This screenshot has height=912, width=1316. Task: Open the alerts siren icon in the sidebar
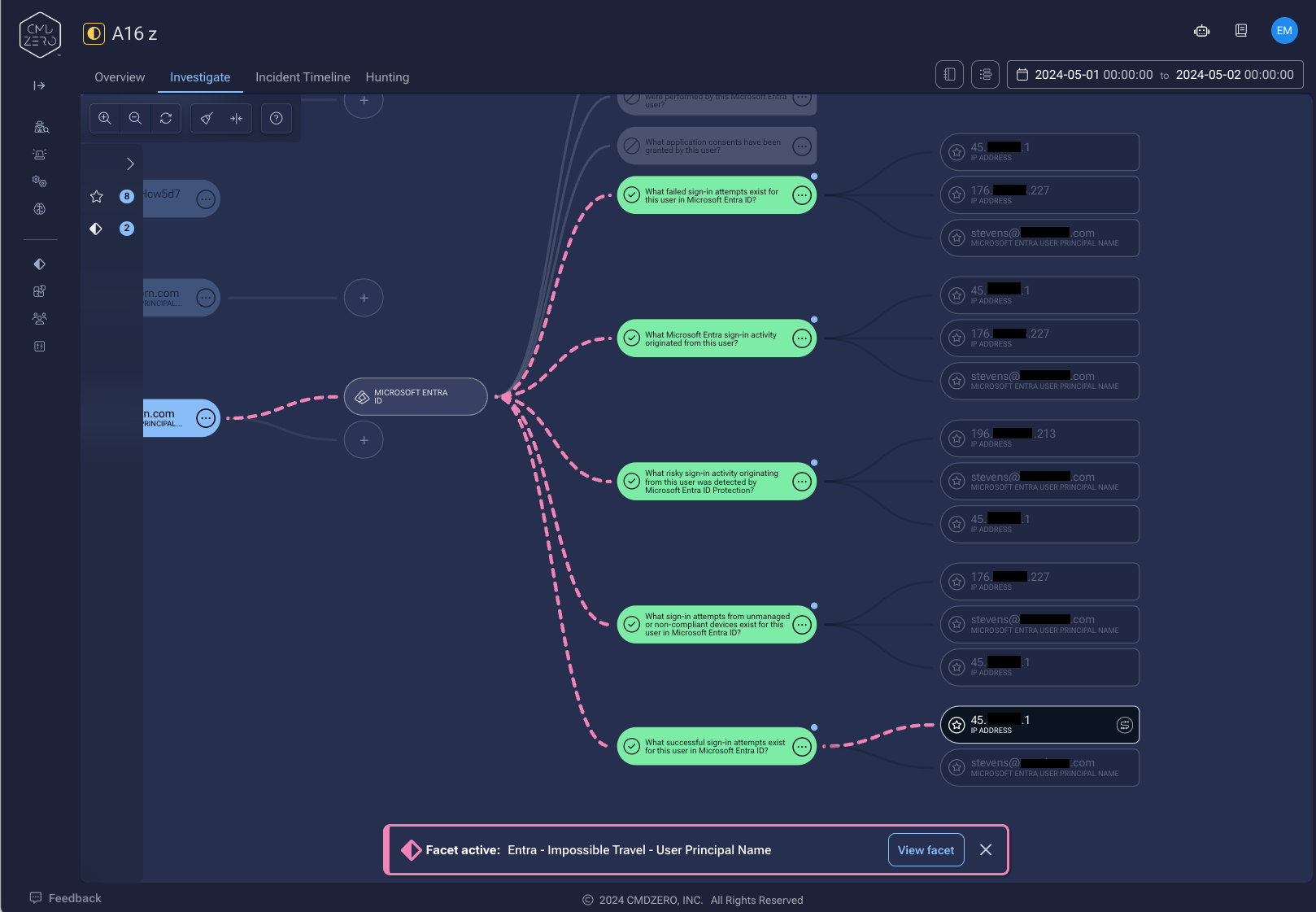tap(39, 154)
